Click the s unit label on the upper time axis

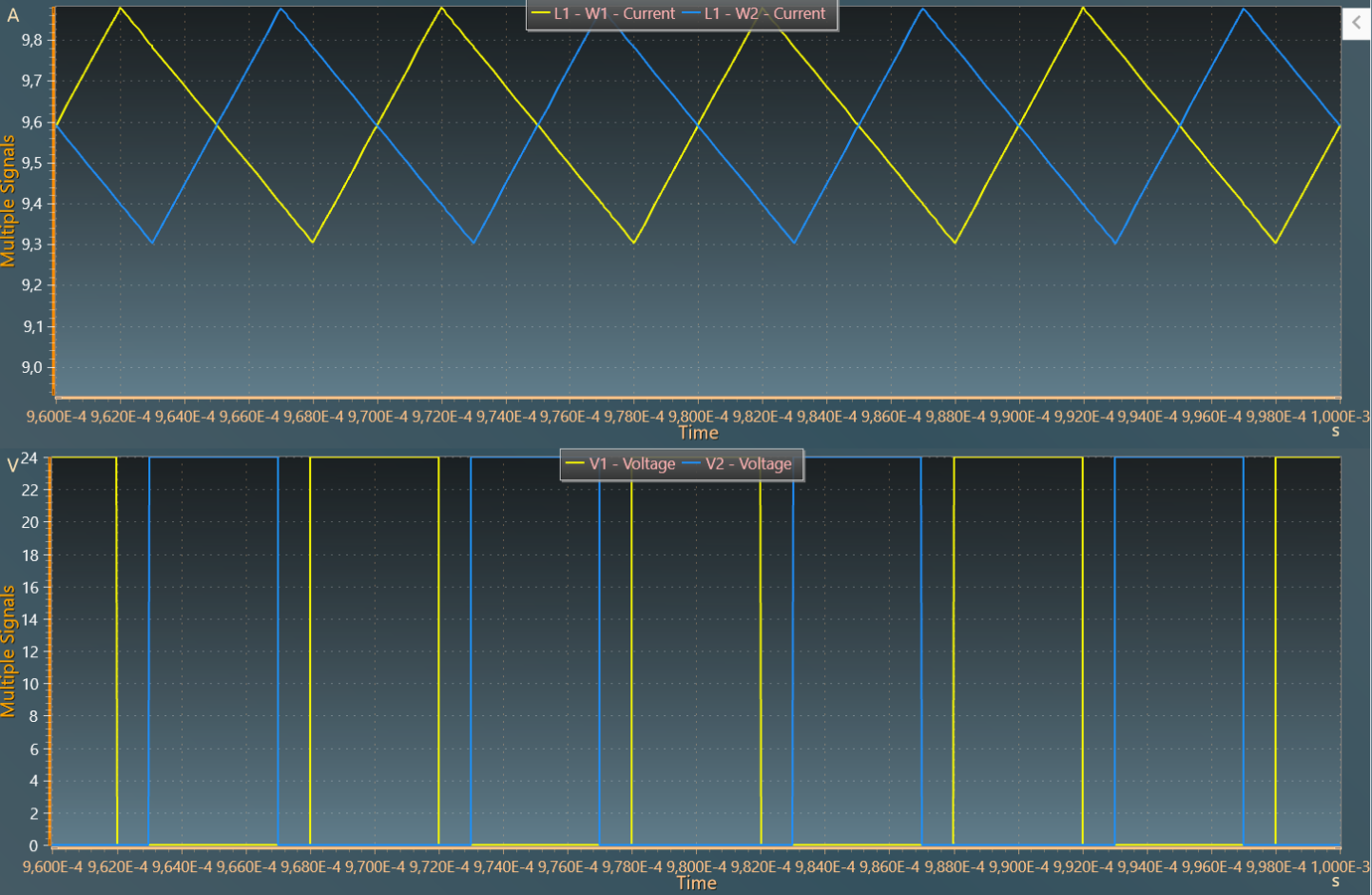[x=1335, y=432]
